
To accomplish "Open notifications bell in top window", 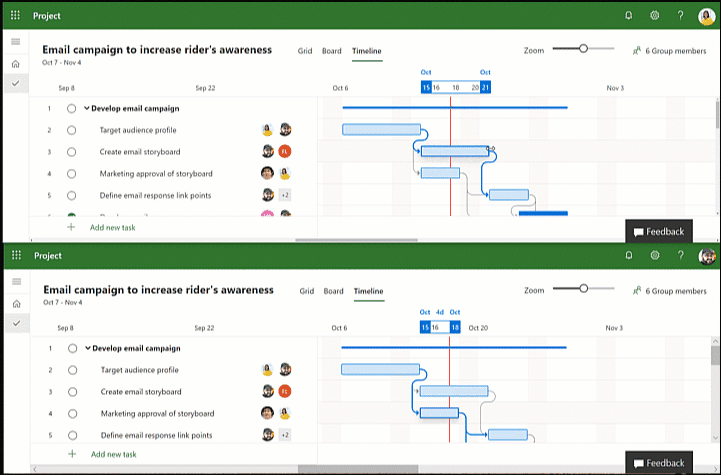I will pyautogui.click(x=629, y=15).
